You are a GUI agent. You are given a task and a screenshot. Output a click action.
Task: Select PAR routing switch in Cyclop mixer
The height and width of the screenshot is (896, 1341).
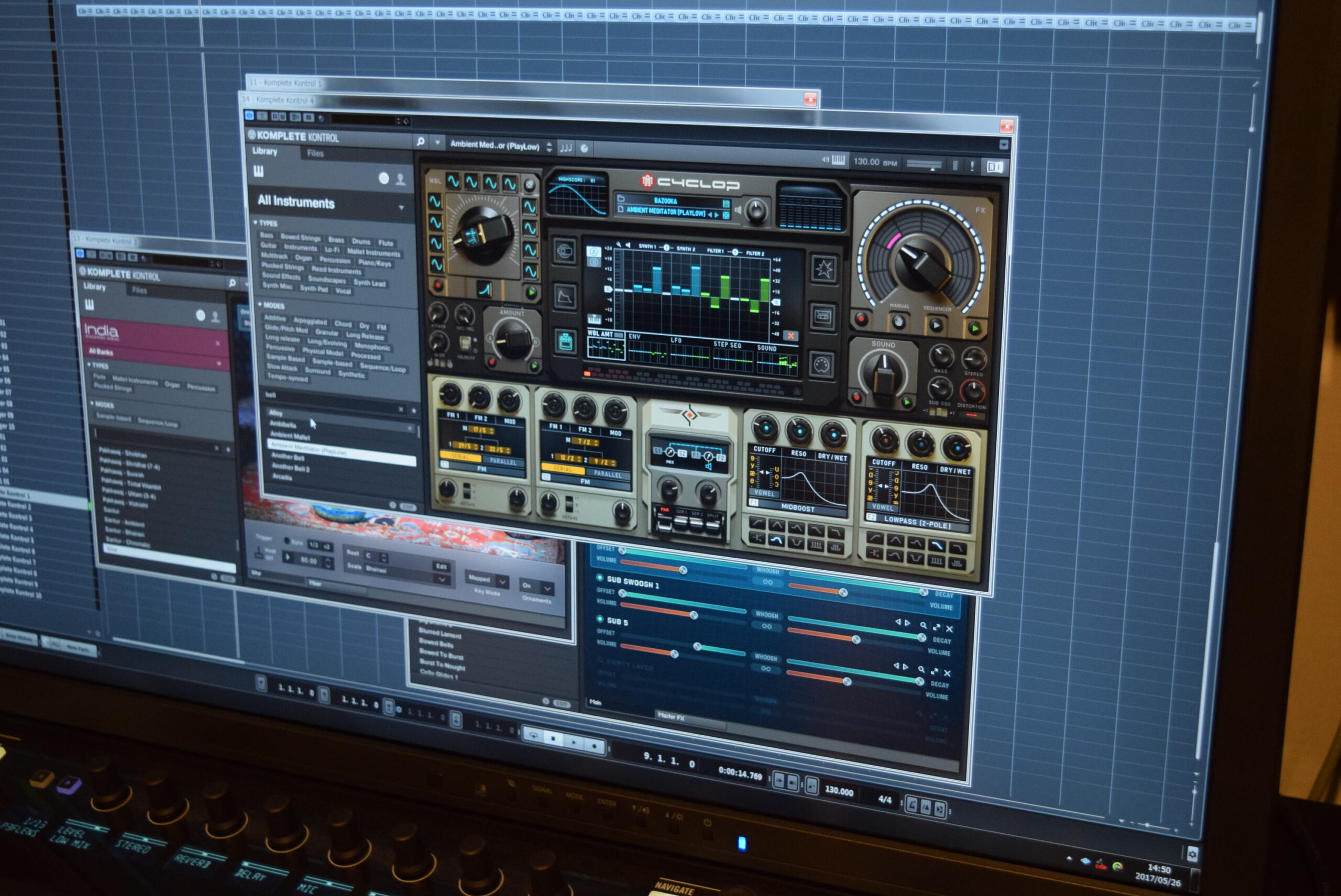tap(665, 519)
